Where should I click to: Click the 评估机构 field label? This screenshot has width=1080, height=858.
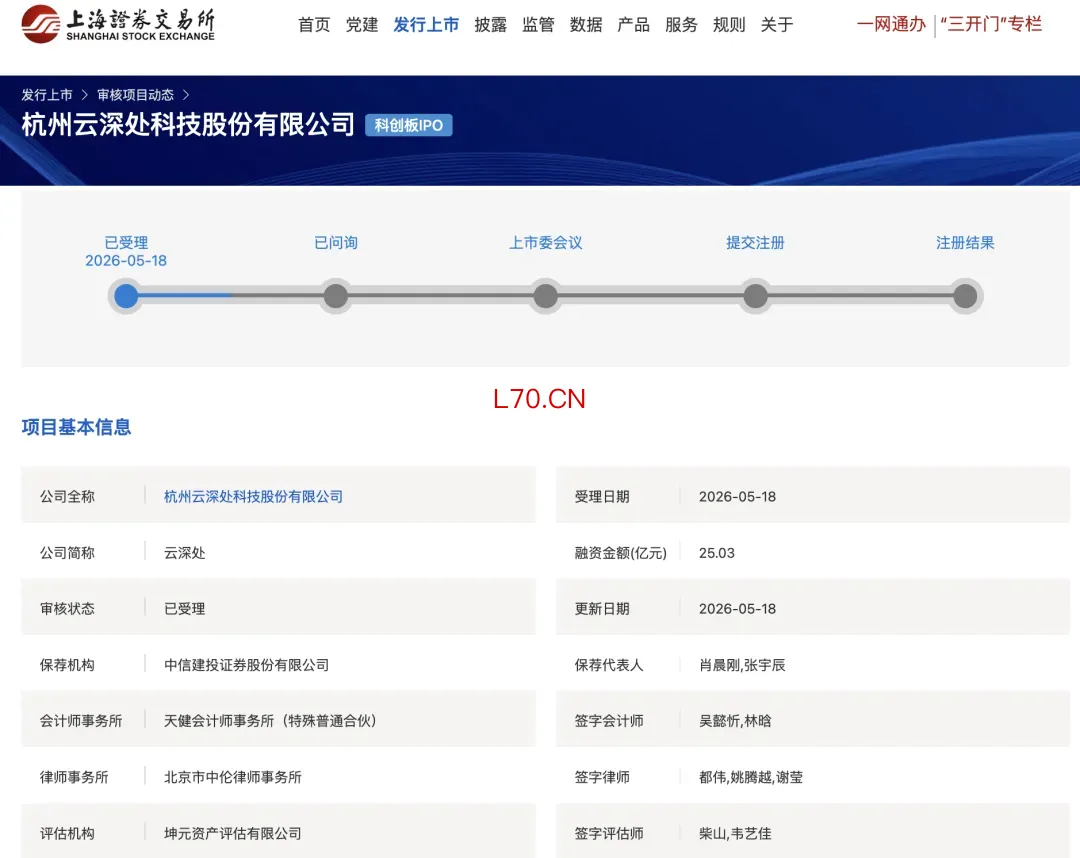(67, 833)
